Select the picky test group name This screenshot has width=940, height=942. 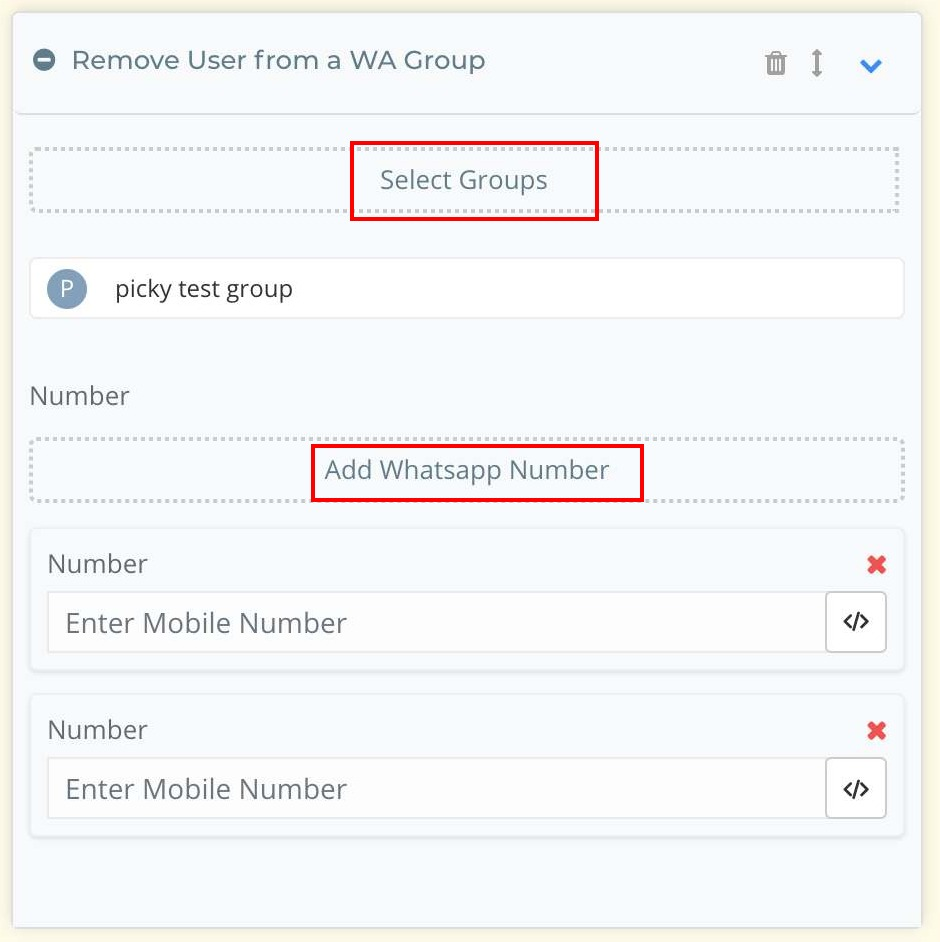(x=204, y=289)
